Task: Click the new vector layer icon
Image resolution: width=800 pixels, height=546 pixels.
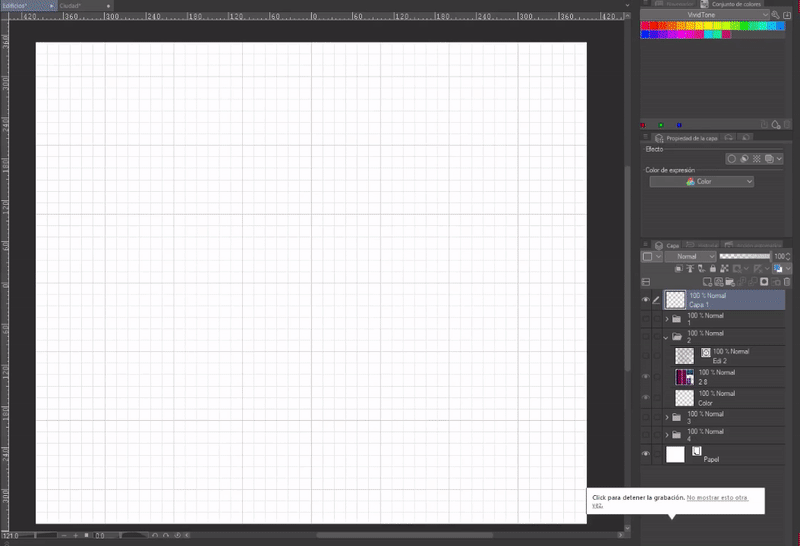Action: (718, 282)
